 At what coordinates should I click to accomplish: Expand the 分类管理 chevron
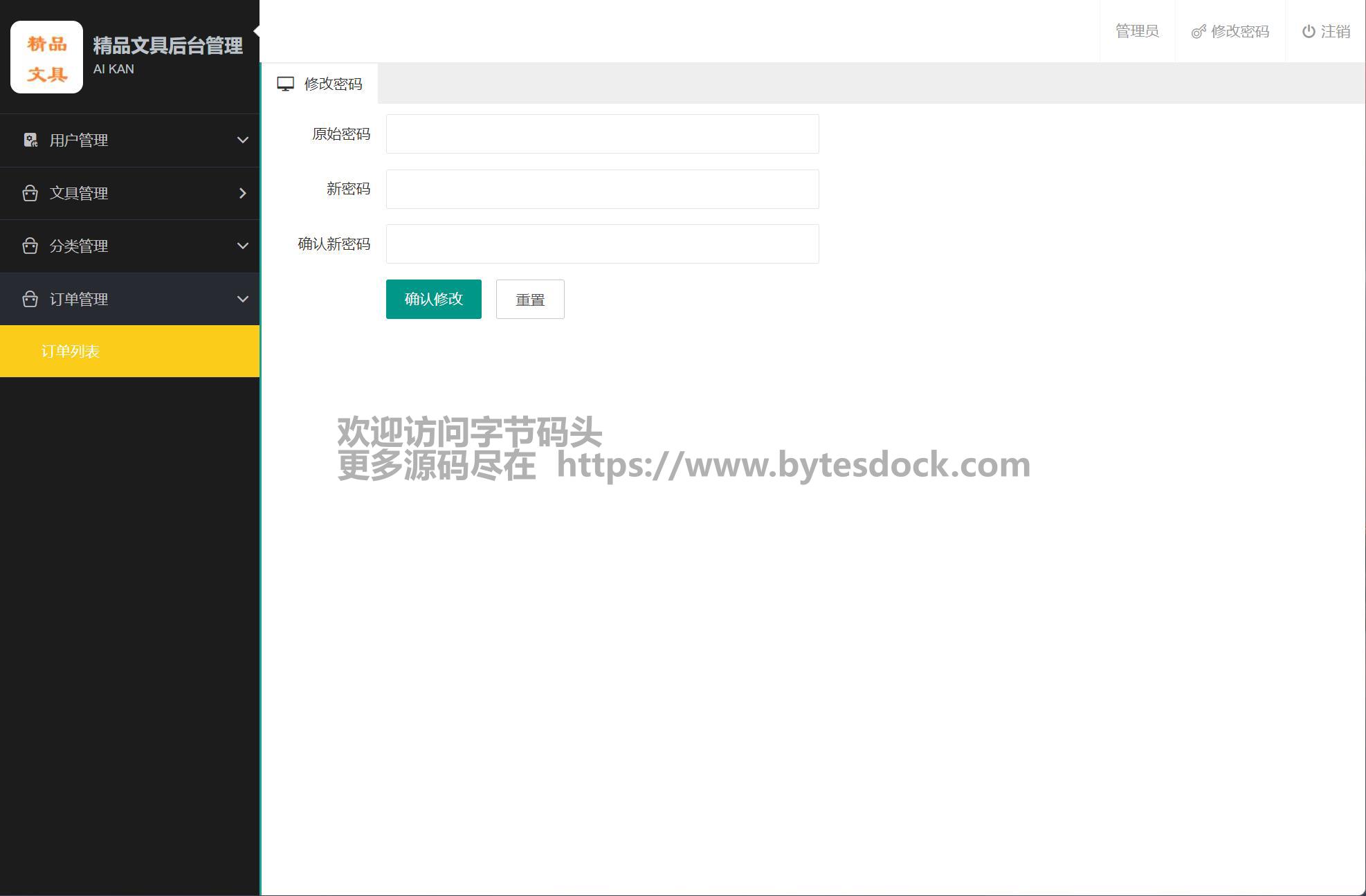[242, 246]
